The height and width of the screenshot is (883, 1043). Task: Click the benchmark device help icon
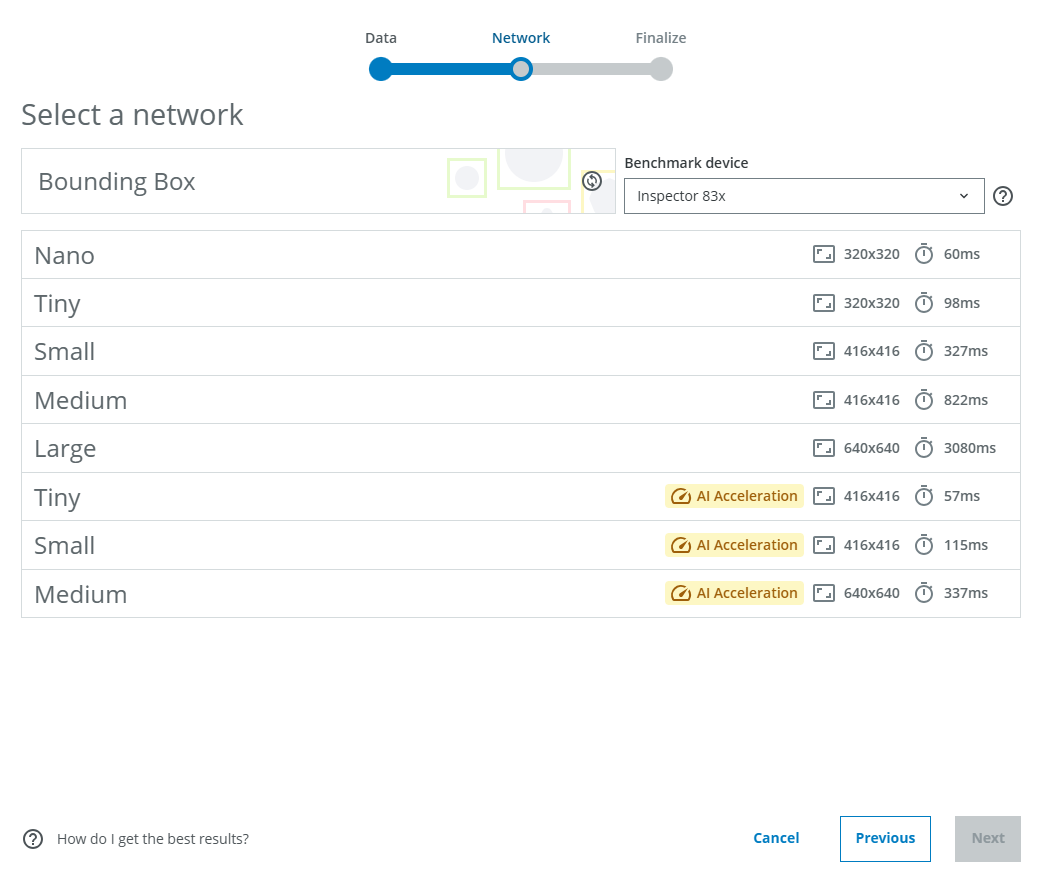[x=1003, y=196]
